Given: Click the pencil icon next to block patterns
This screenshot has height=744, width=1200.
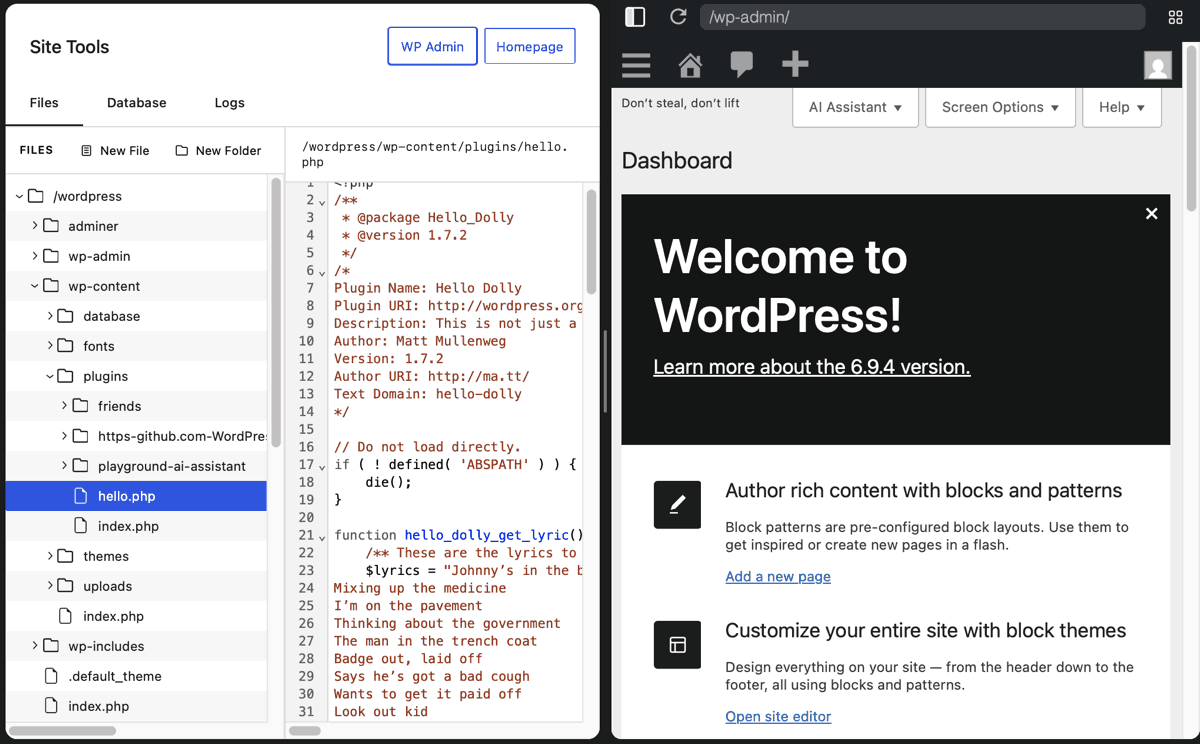Looking at the screenshot, I should (677, 505).
